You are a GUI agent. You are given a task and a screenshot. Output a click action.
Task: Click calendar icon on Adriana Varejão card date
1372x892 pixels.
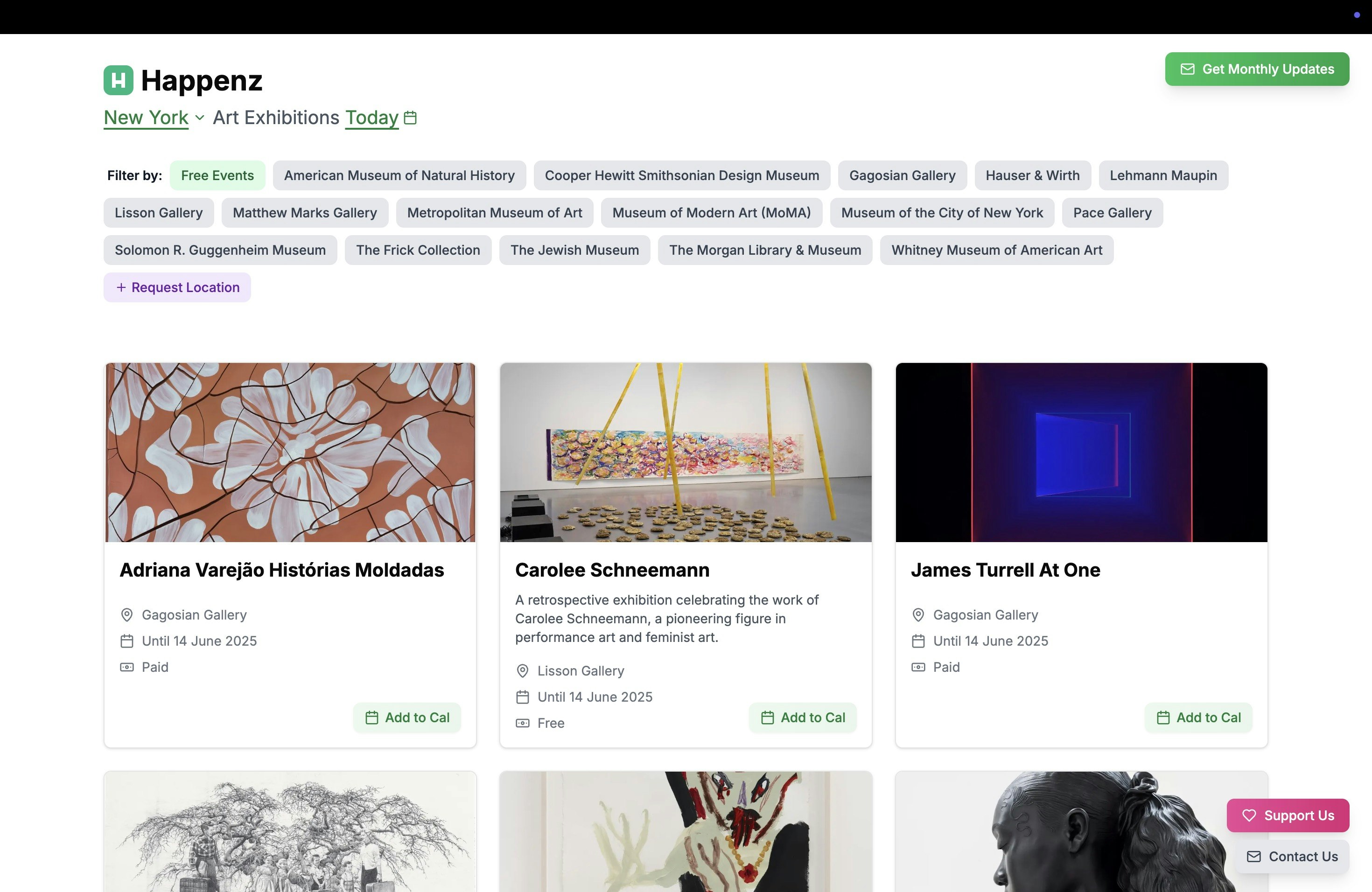[127, 641]
